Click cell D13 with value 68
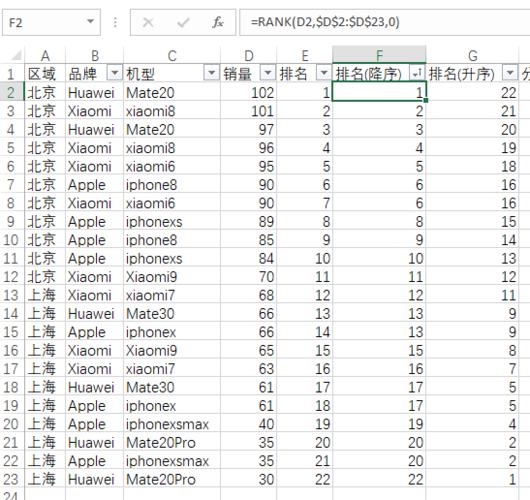Viewport: 530px width, 500px height. point(248,295)
